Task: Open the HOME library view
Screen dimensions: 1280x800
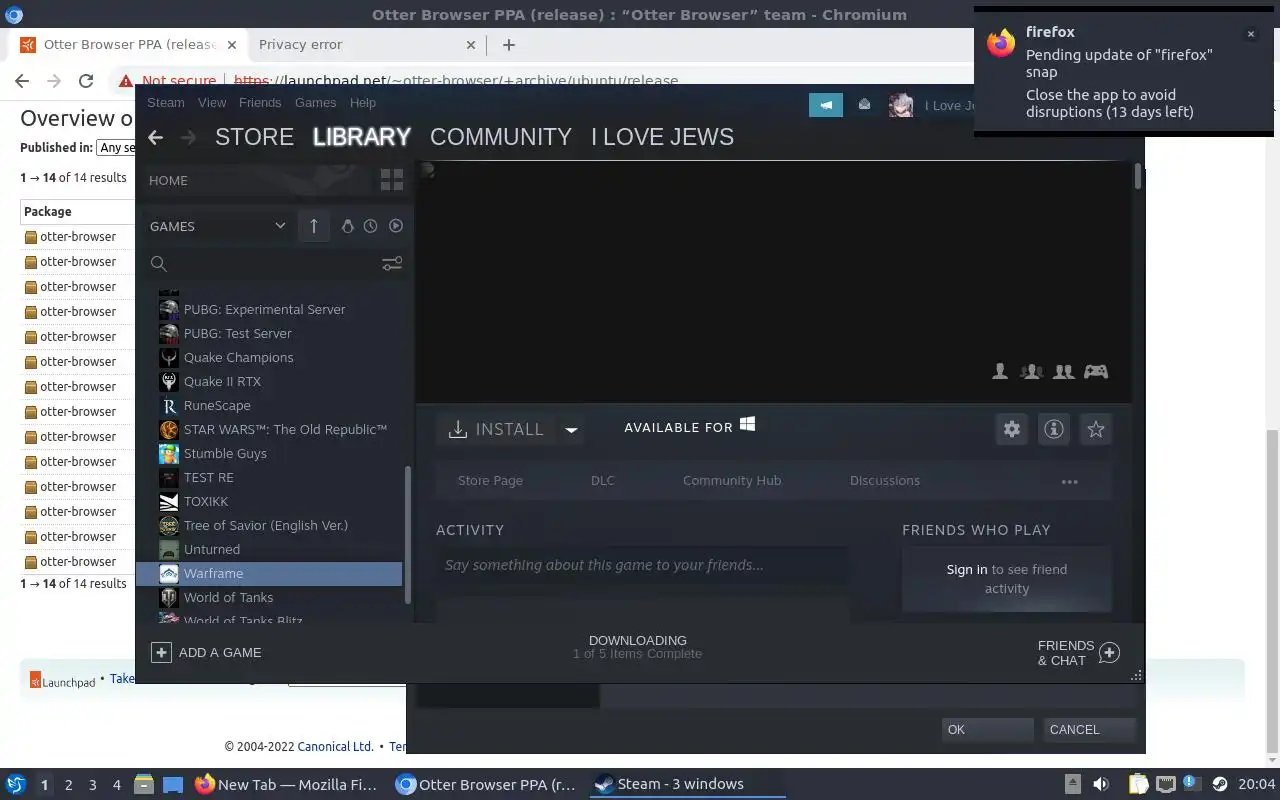Action: [168, 180]
